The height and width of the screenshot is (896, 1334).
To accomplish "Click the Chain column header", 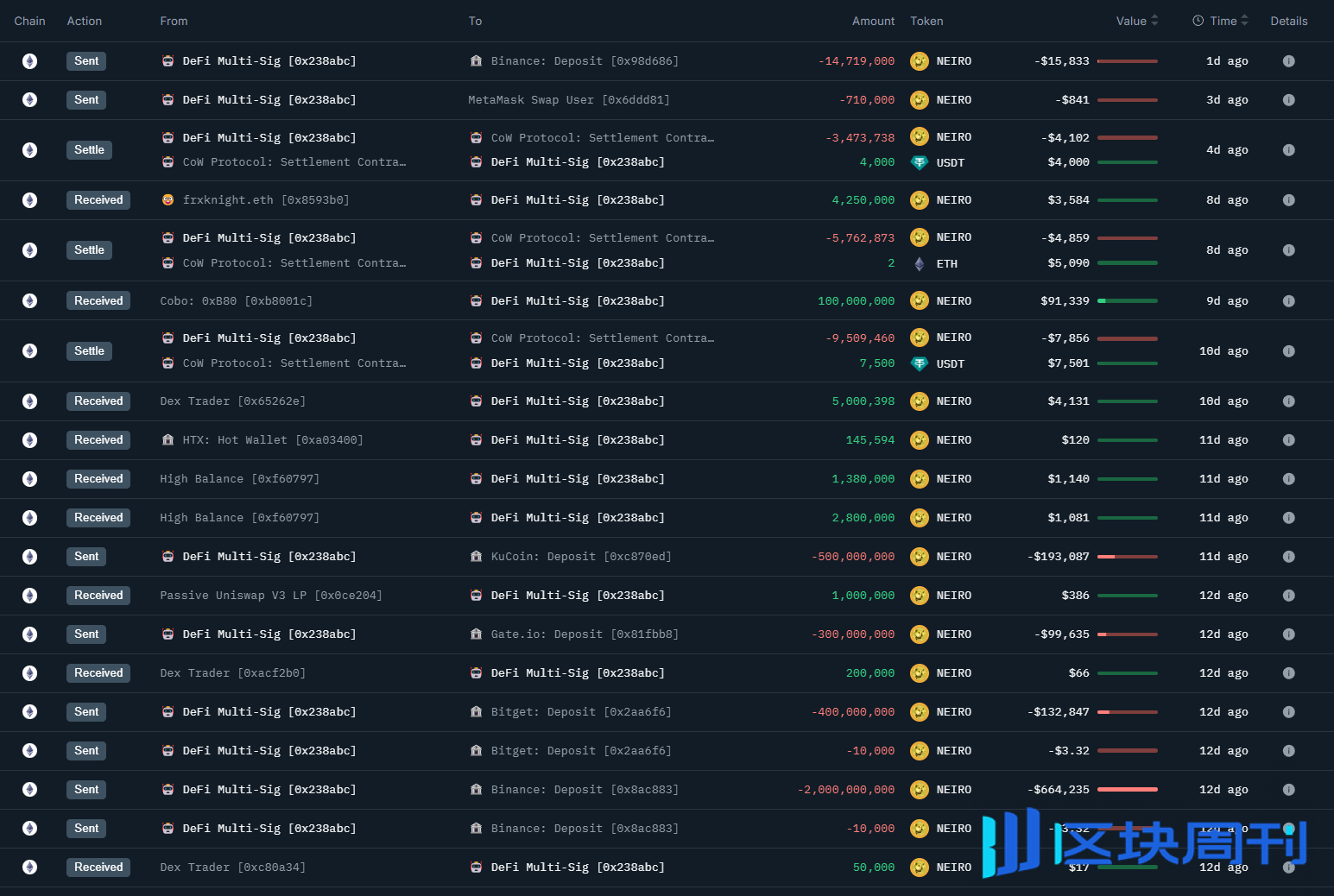I will 29,21.
